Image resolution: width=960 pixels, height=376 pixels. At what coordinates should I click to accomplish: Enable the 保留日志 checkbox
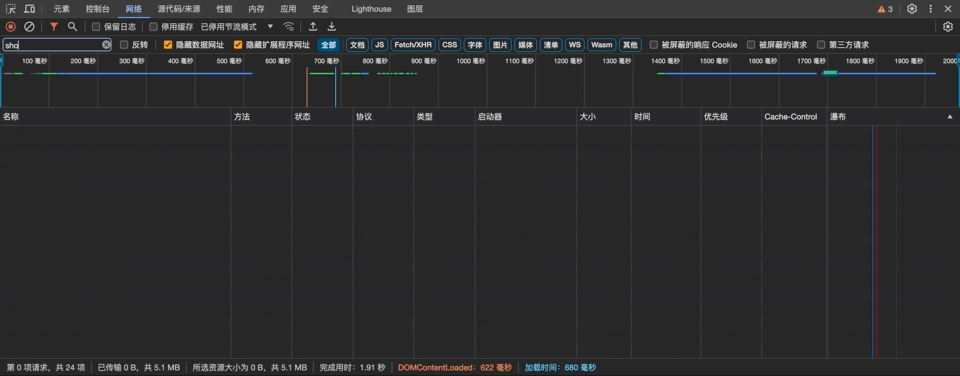point(96,27)
